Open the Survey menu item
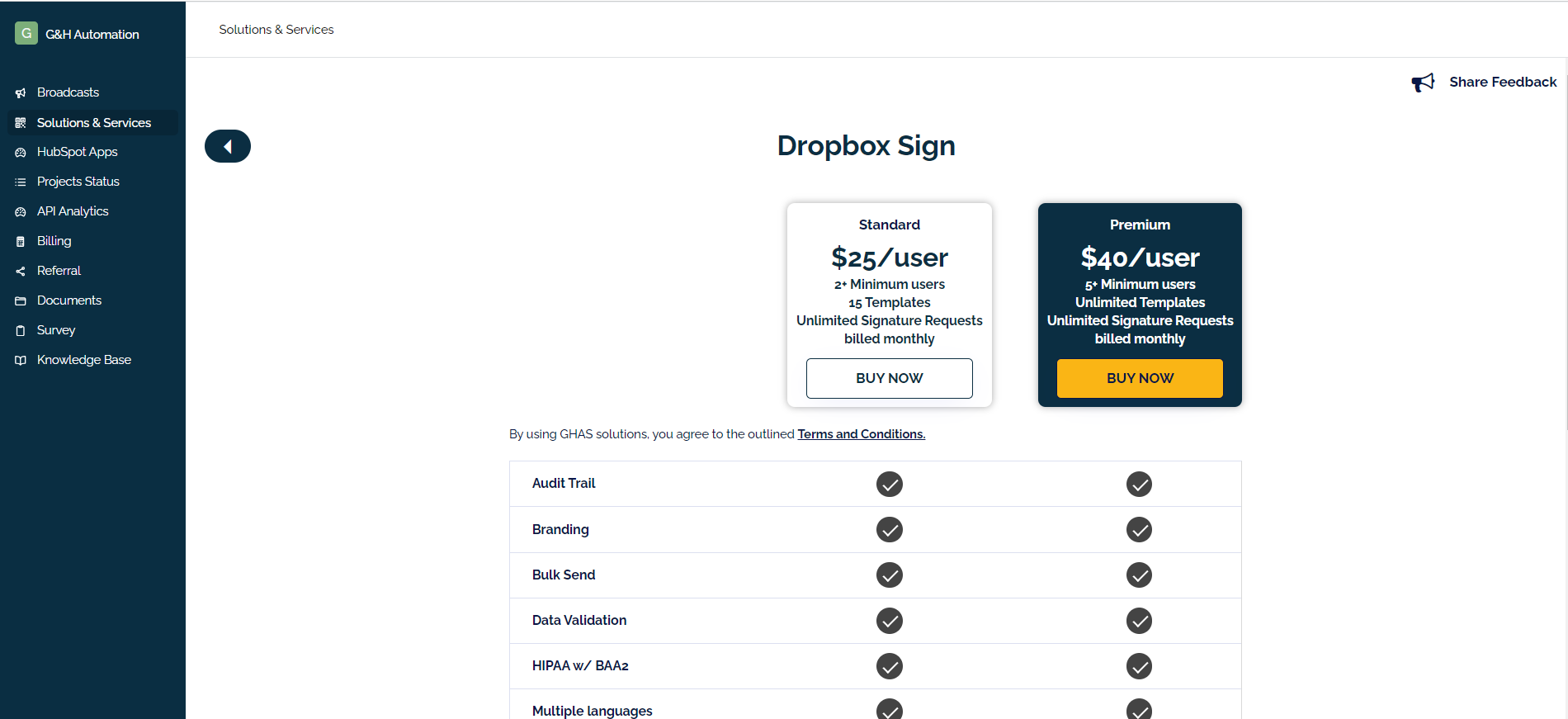This screenshot has width=1568, height=719. tap(56, 330)
